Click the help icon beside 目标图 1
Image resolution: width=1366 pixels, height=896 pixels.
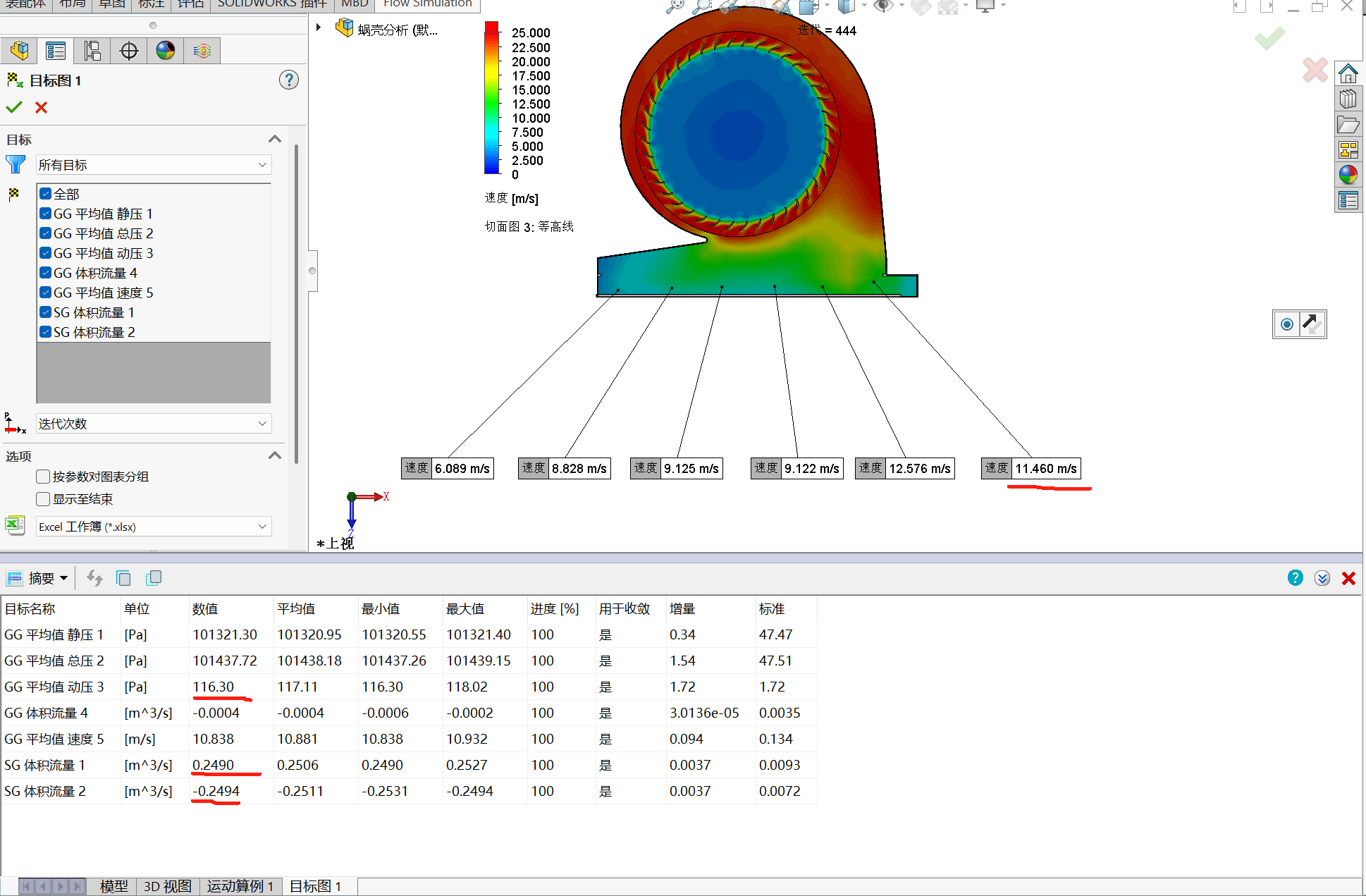[x=288, y=80]
